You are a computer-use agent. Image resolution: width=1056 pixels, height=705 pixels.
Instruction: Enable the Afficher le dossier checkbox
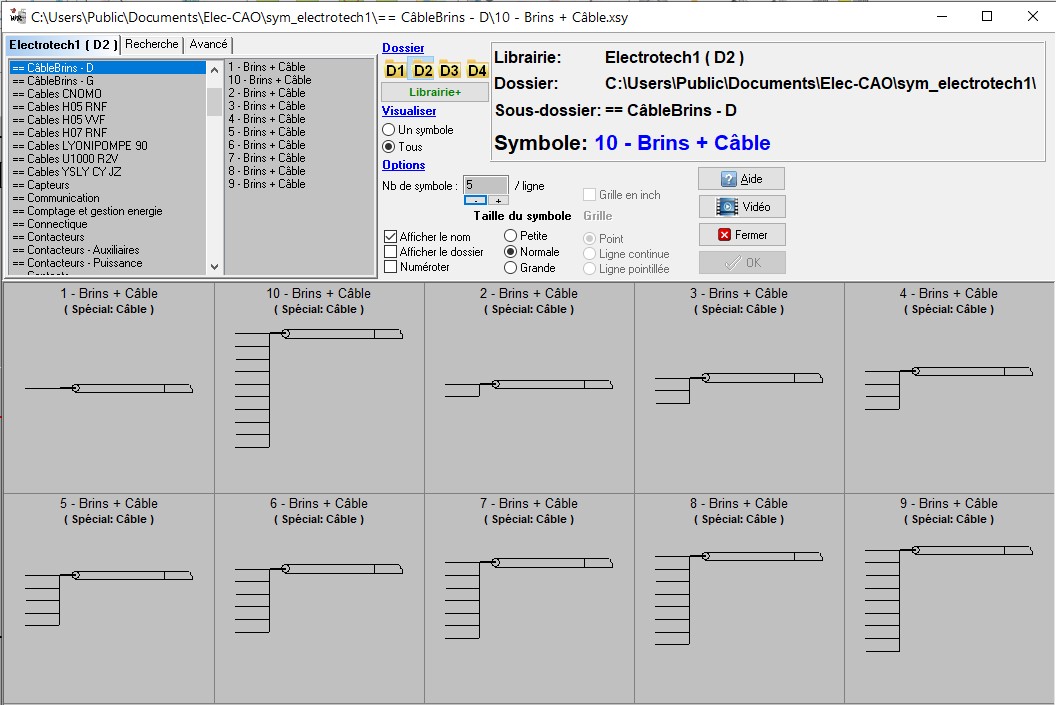click(x=391, y=252)
